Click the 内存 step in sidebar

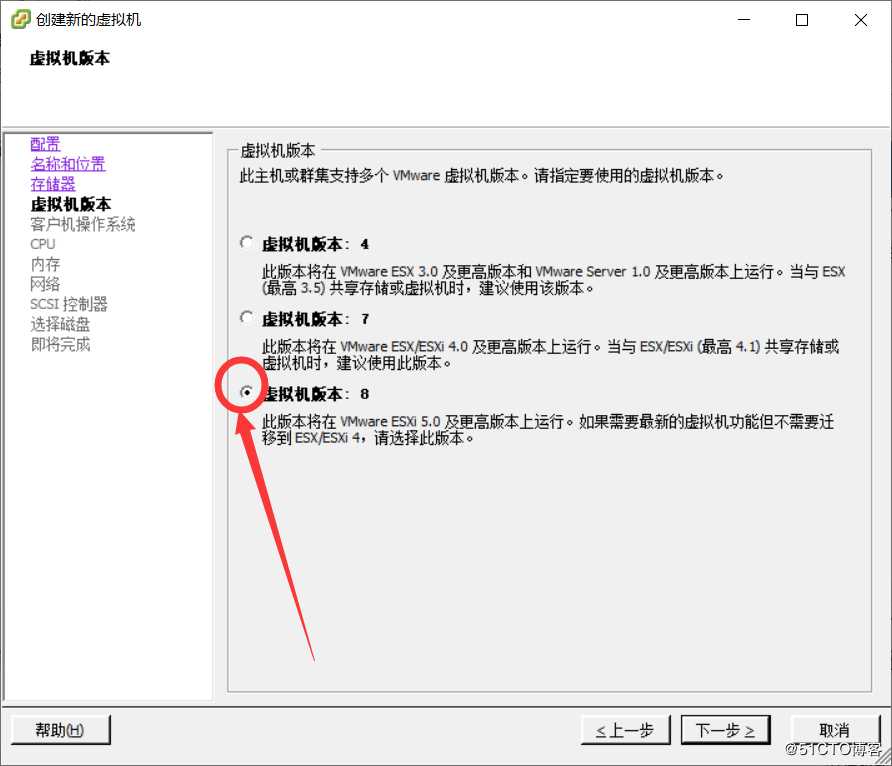tap(45, 264)
